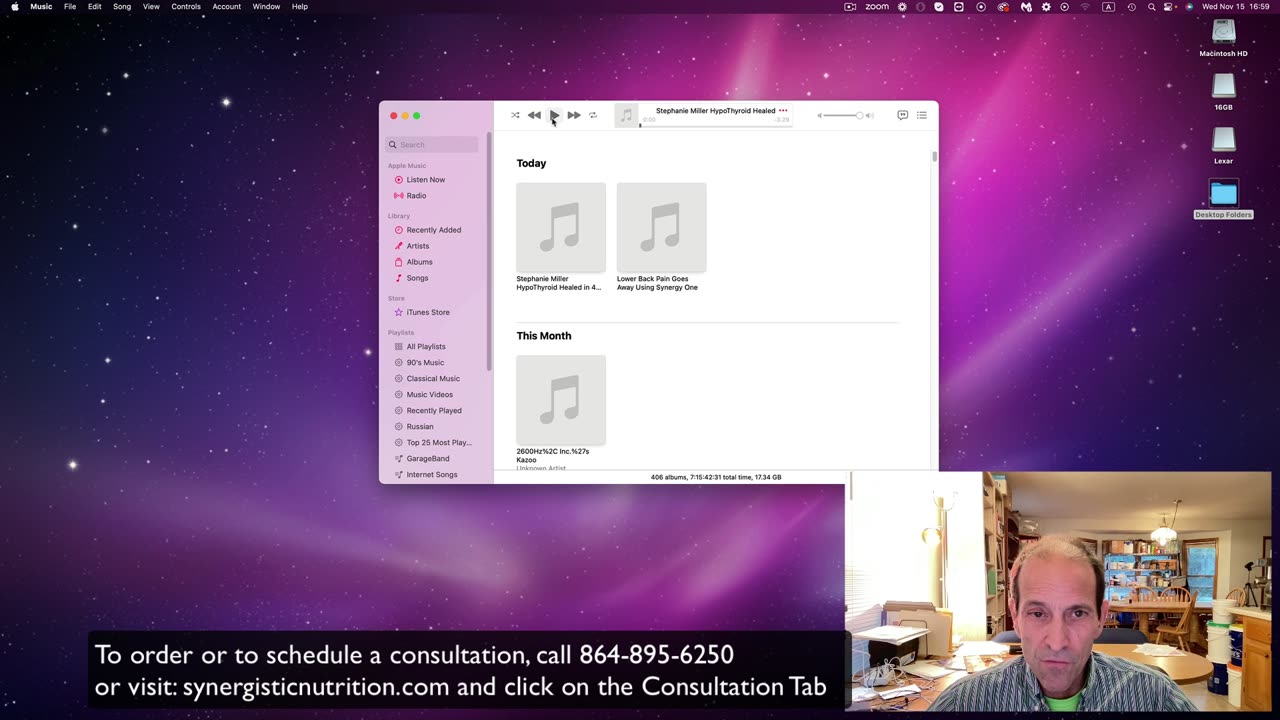Open Spotlight search magnifier icon
The height and width of the screenshot is (720, 1280).
point(1151,7)
